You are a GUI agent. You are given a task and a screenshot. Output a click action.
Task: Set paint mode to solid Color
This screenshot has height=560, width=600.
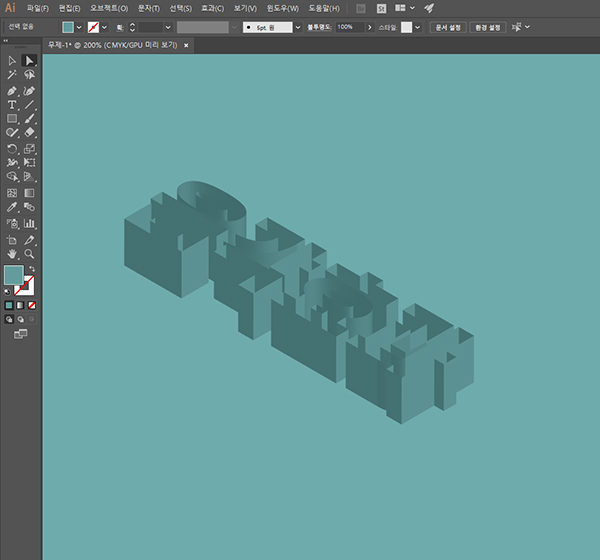pyautogui.click(x=9, y=305)
